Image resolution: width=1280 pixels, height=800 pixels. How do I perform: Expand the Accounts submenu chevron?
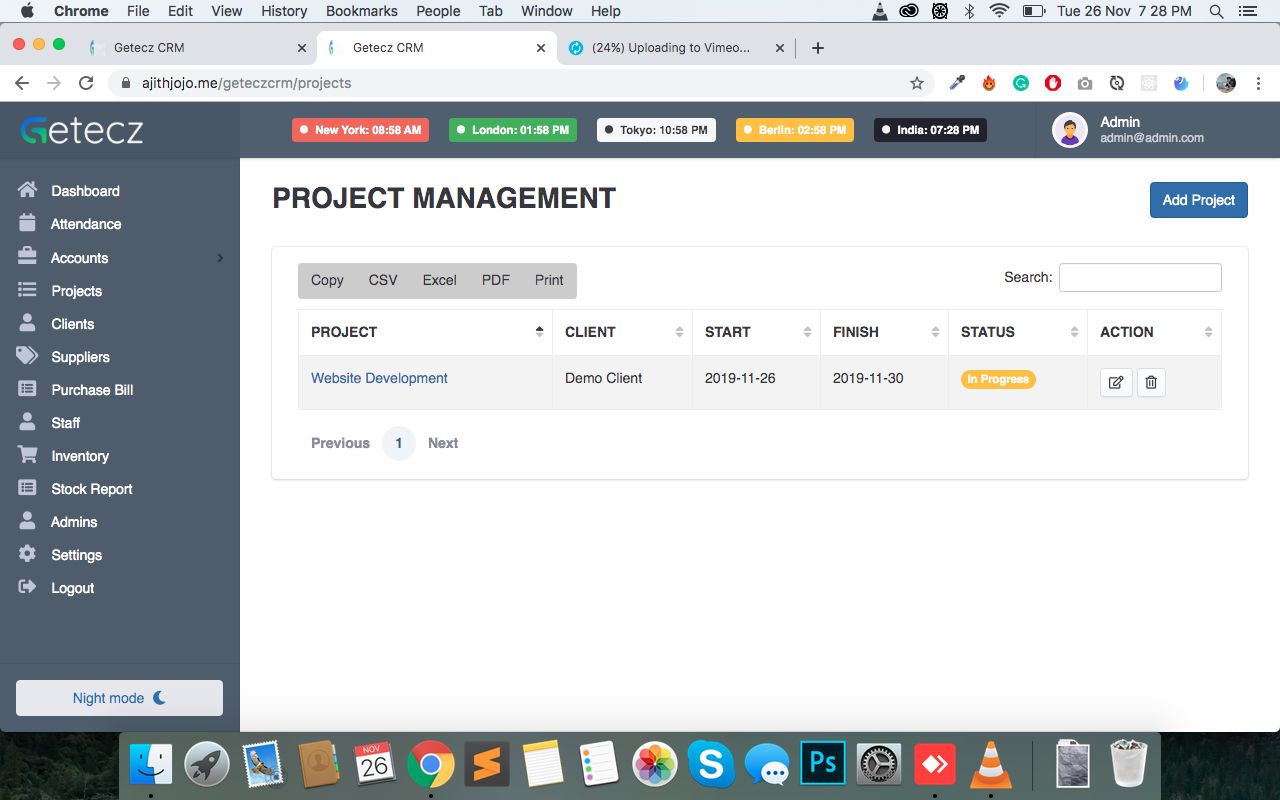[x=220, y=258]
